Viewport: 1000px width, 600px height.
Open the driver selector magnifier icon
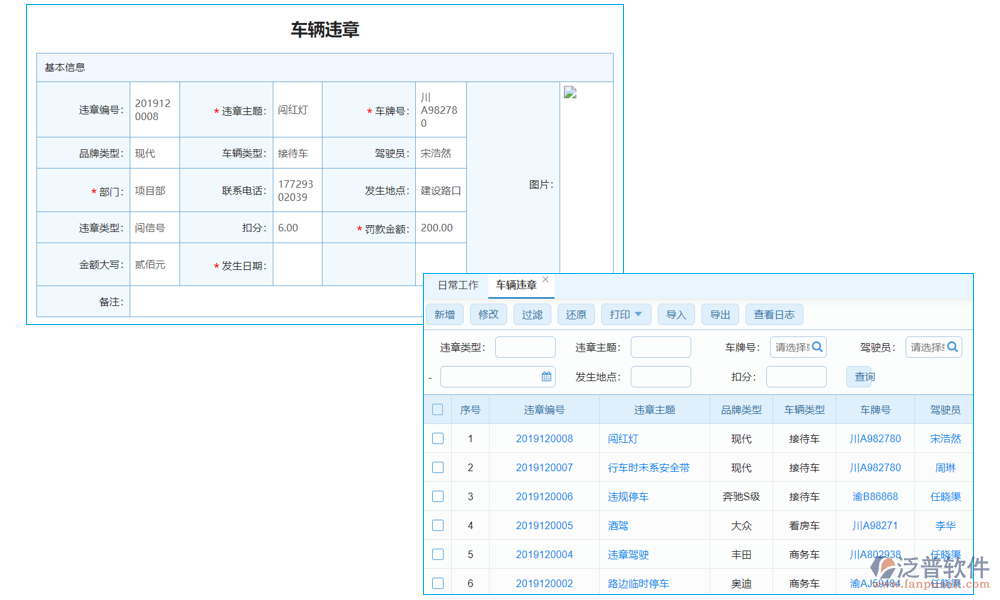(951, 347)
